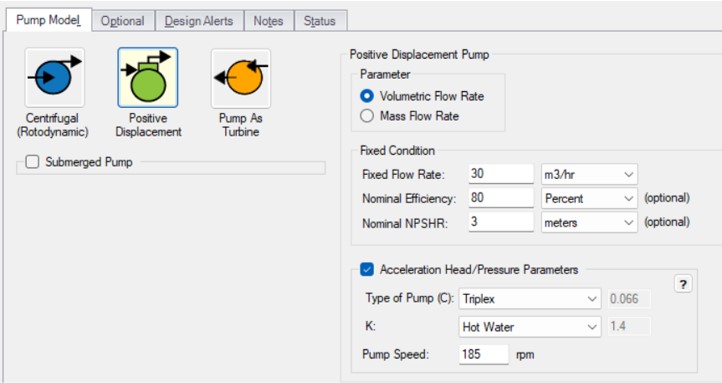The image size is (722, 383).
Task: Open the Notes tab
Action: click(268, 21)
